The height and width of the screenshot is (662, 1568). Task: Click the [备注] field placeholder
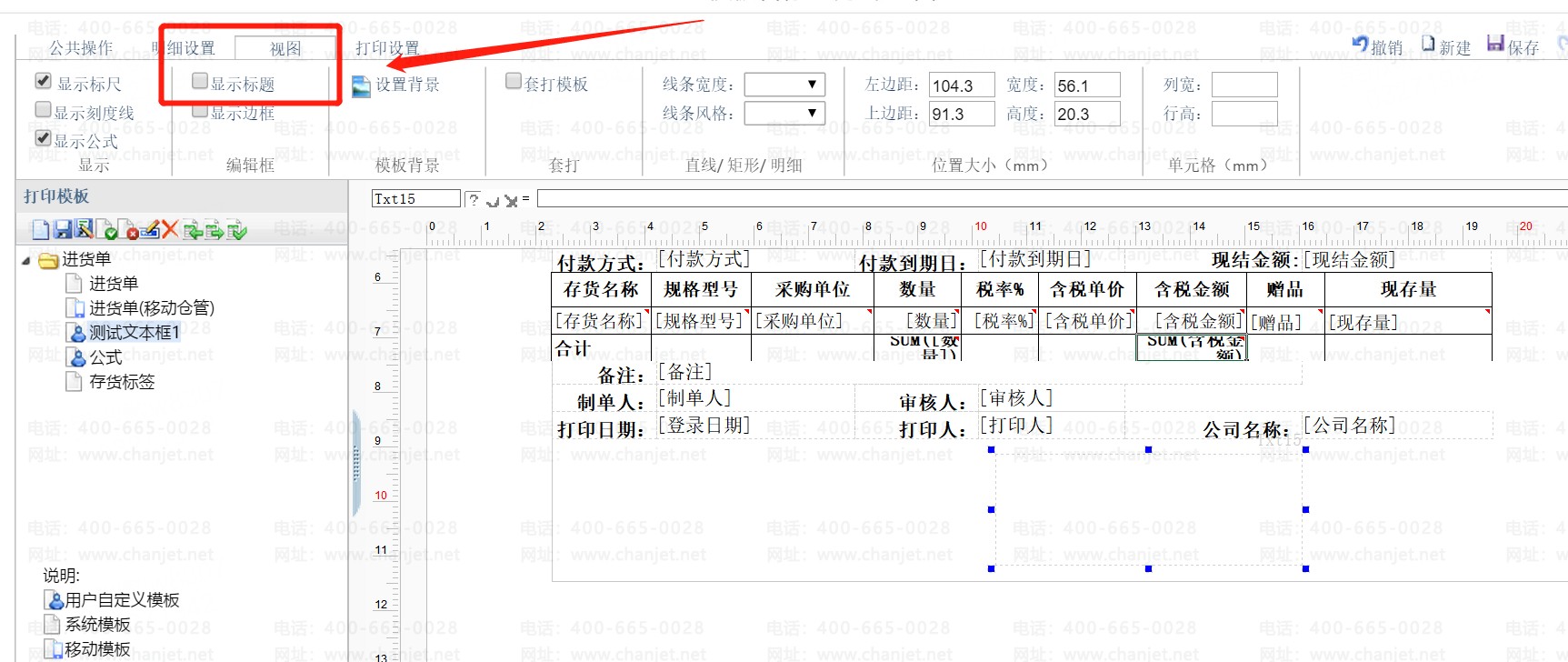click(x=685, y=372)
